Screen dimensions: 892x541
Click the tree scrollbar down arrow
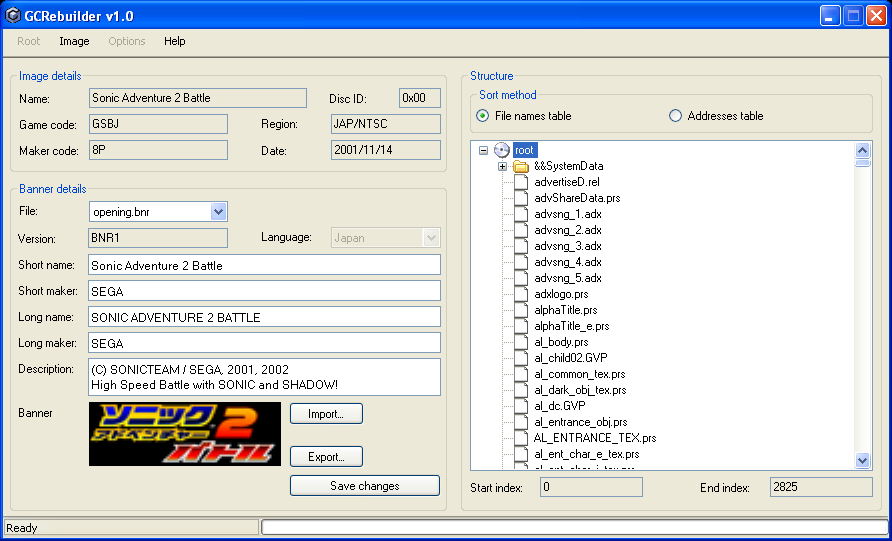click(x=862, y=460)
